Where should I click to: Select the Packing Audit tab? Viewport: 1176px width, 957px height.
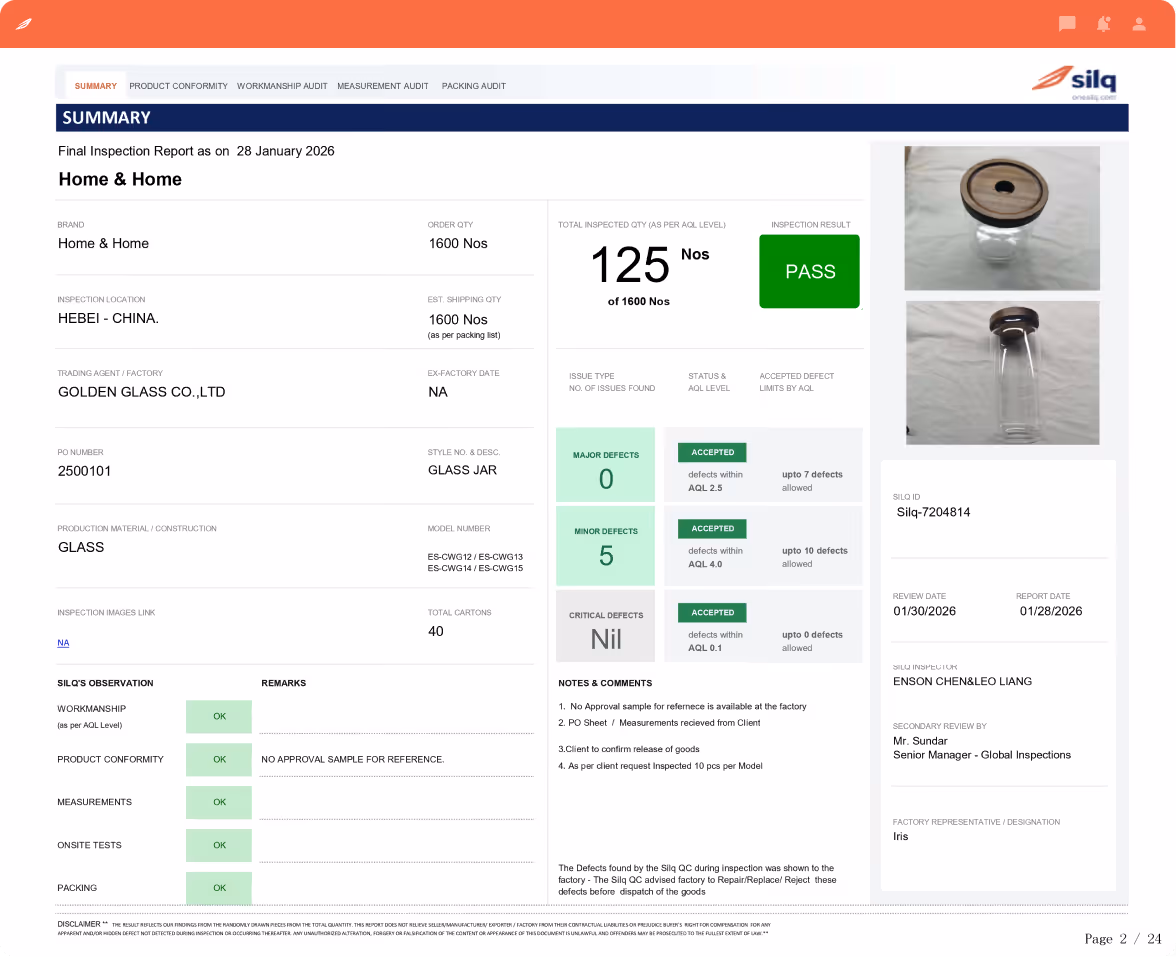tap(473, 86)
